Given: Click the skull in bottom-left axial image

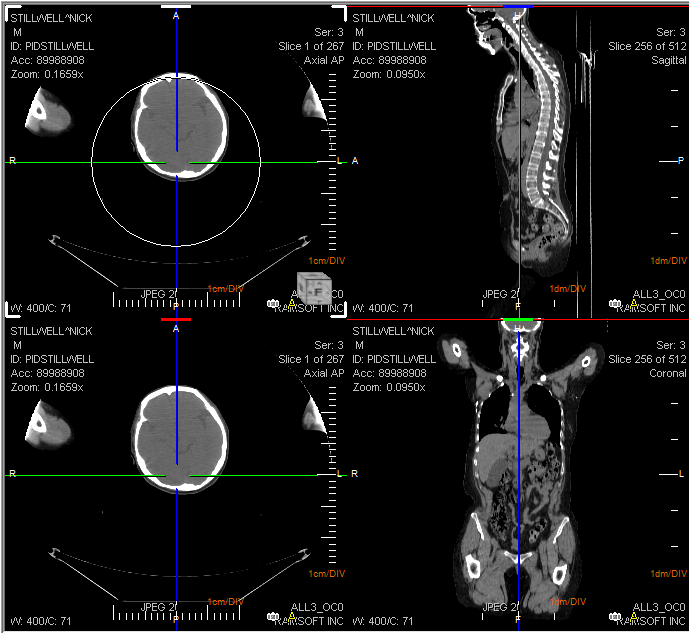Looking at the screenshot, I should coord(139,420).
